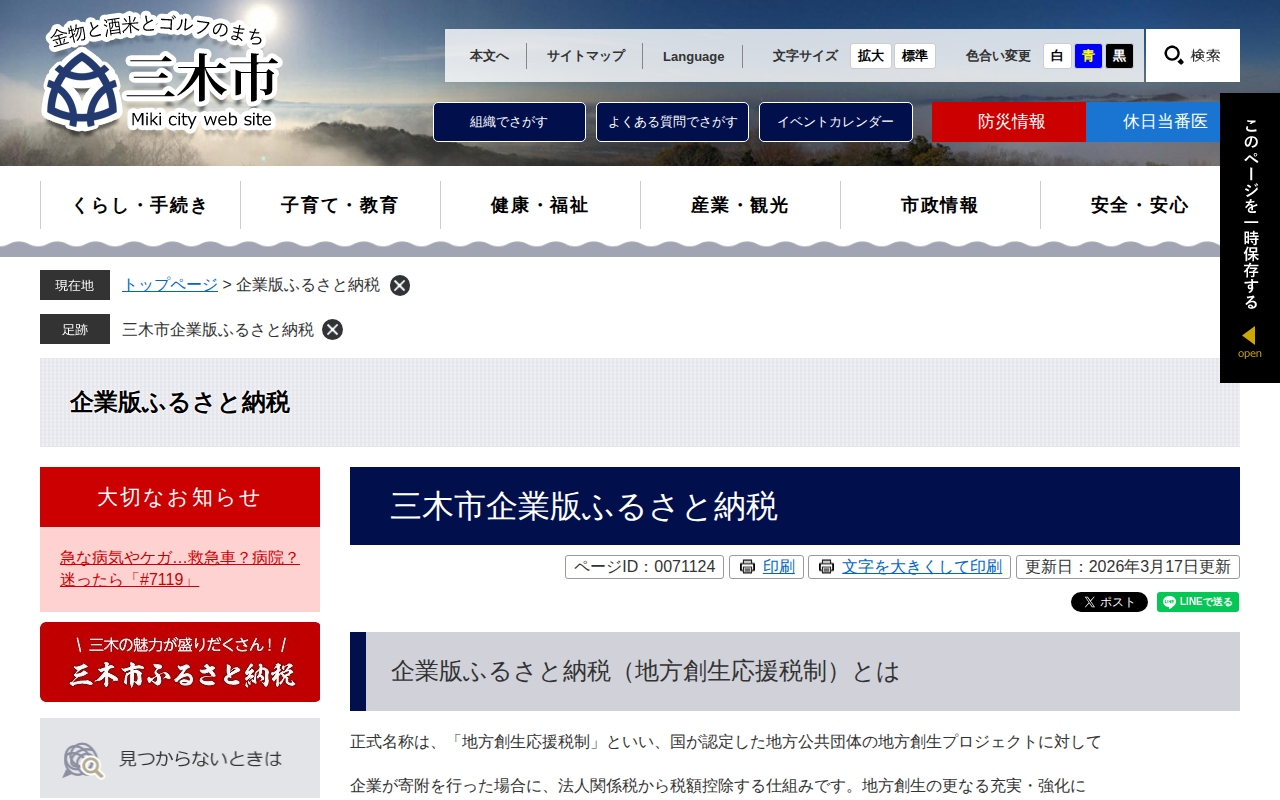Open このページを一時保存する side panel
This screenshot has height=800, width=1280.
coord(1250,238)
